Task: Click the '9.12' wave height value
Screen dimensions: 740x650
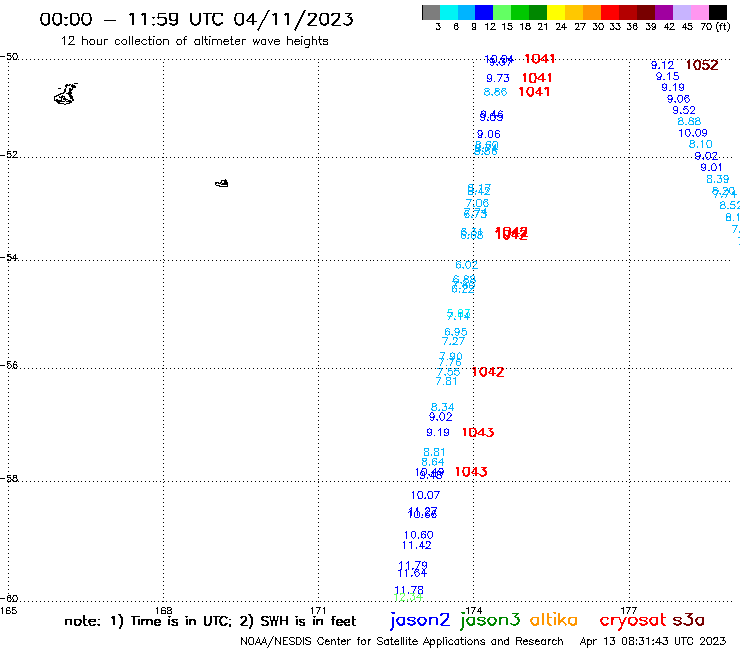Action: point(662,65)
